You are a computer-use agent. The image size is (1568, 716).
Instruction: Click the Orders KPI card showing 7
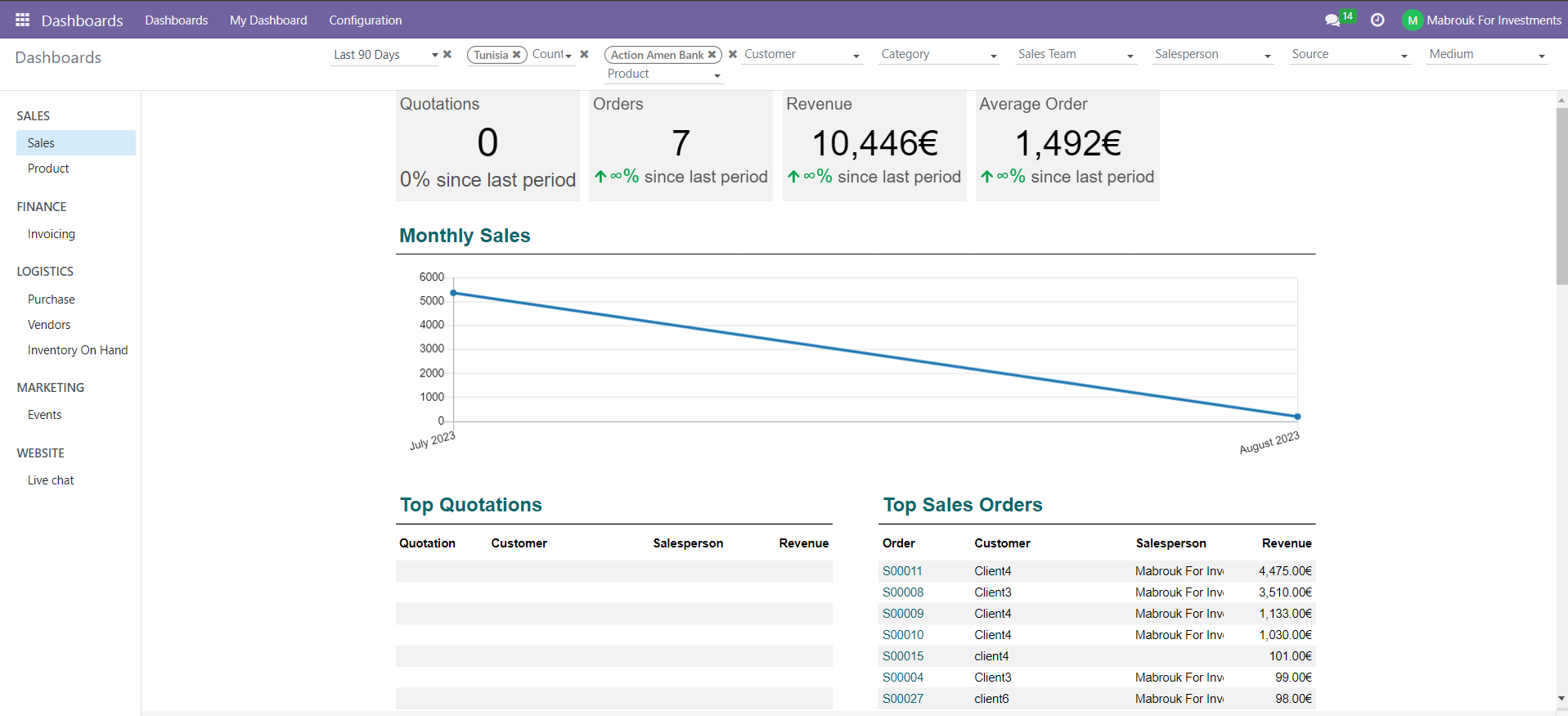point(681,146)
